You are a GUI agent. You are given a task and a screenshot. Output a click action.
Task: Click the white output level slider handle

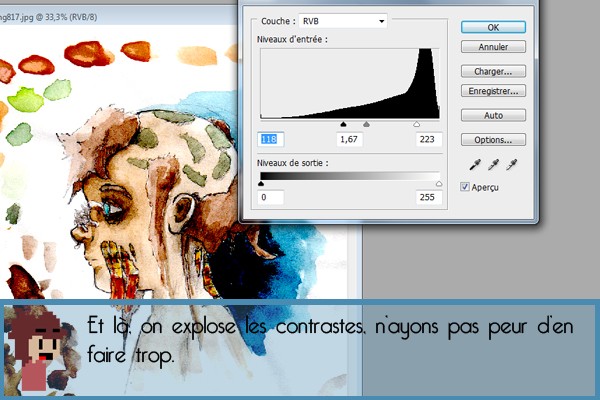coord(439,184)
